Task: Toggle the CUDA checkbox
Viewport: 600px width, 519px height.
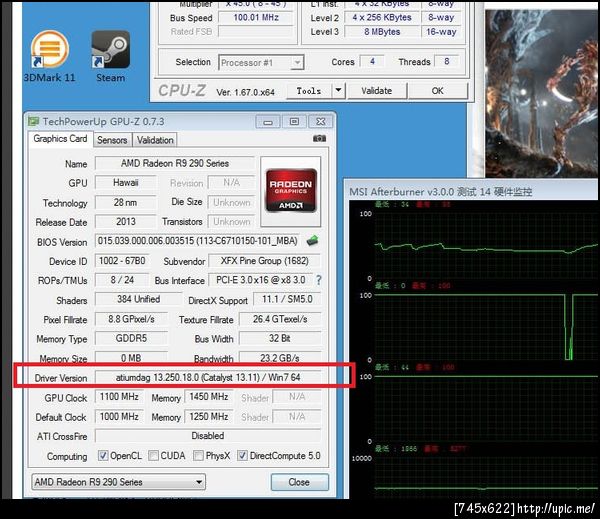Action: pos(153,455)
